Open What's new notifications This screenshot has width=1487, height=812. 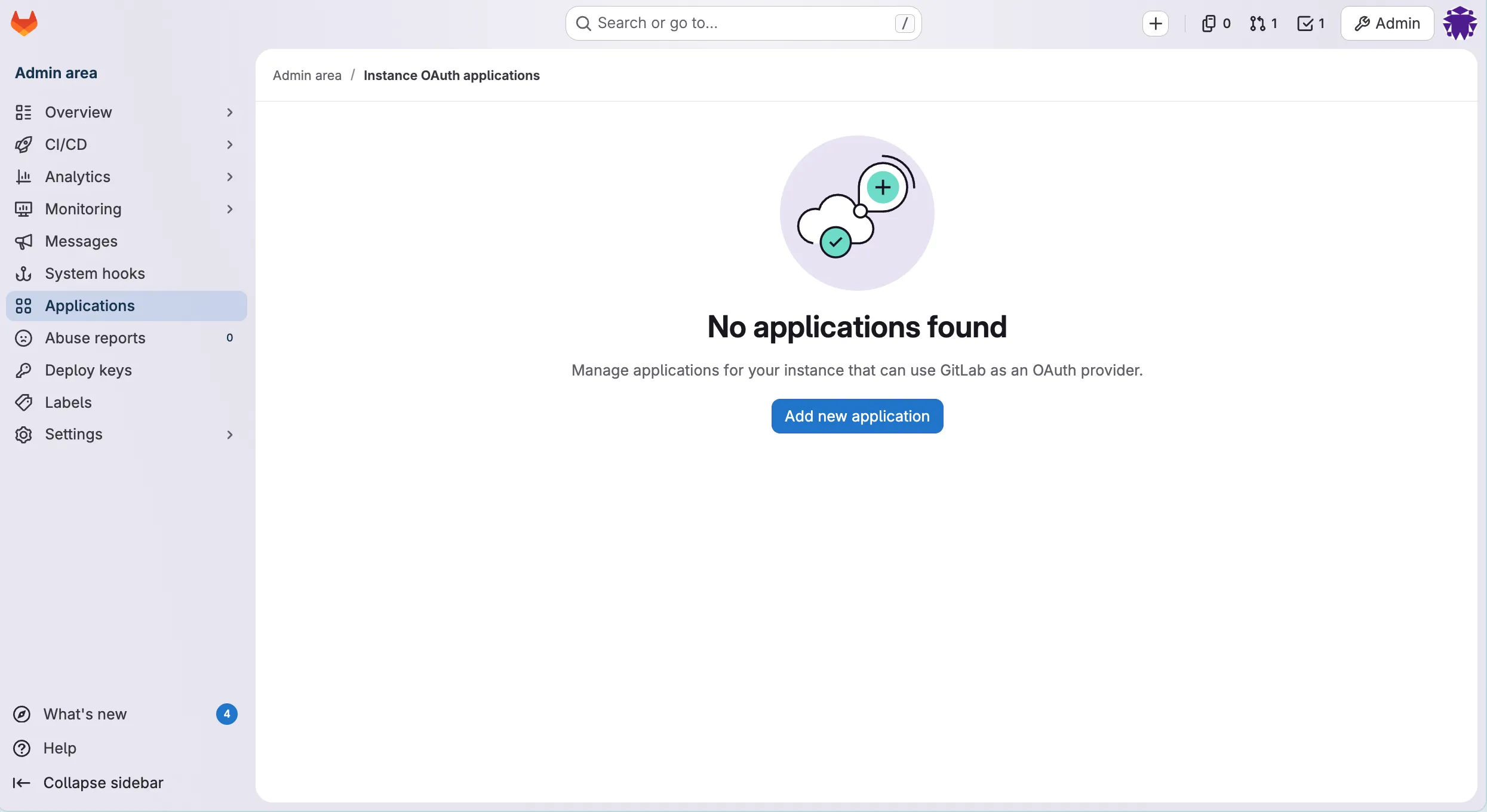tap(86, 714)
